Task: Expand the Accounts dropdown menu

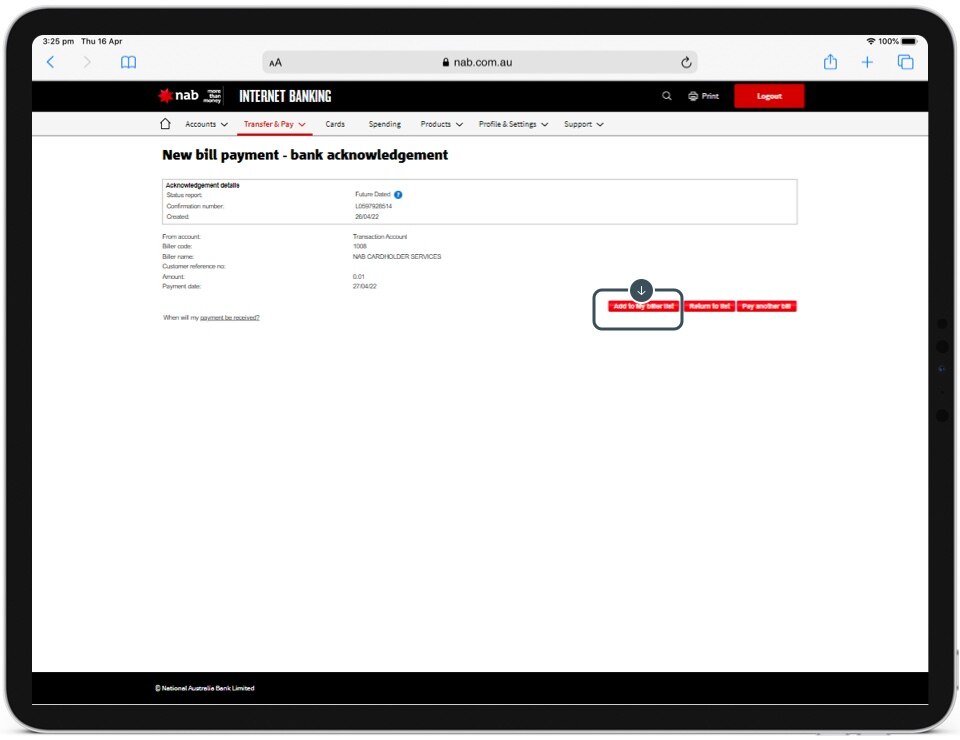Action: click(206, 124)
